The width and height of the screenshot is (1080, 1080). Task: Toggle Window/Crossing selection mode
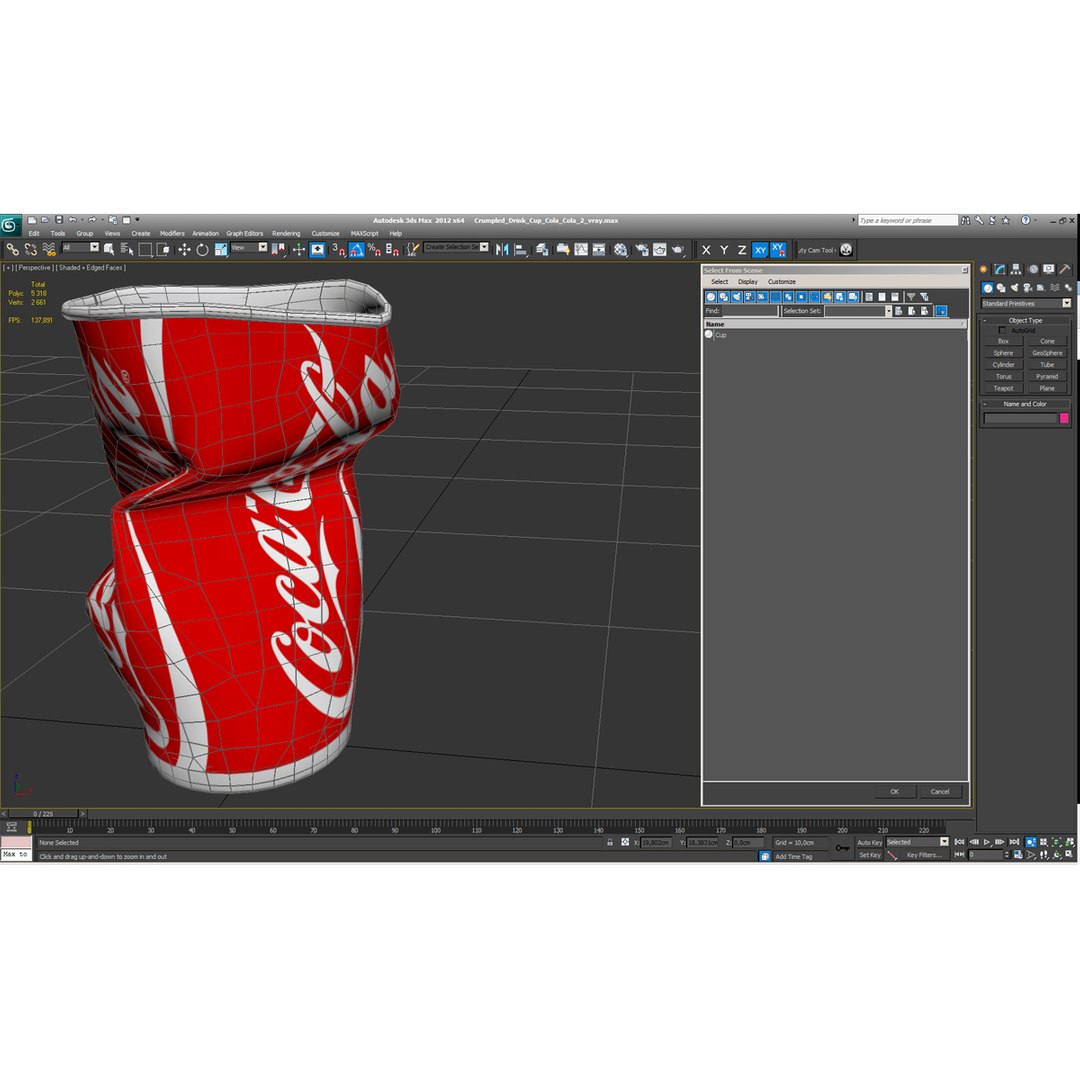tap(163, 249)
